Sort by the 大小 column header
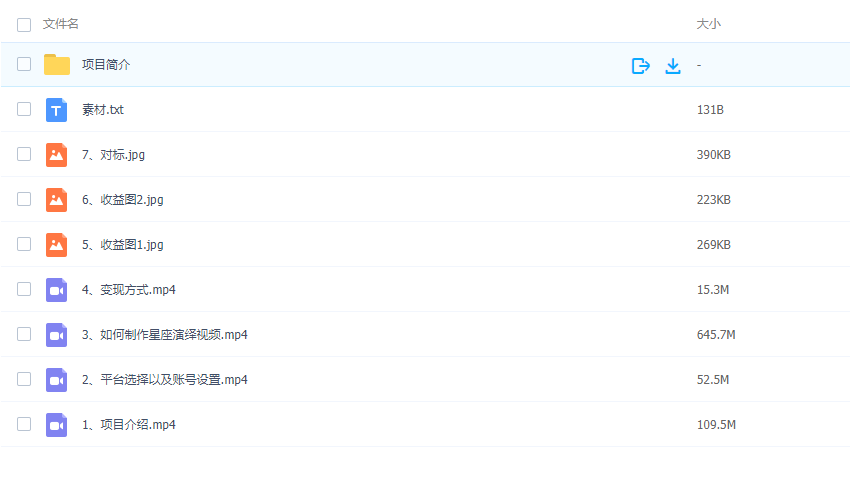This screenshot has height=479, width=850. tap(708, 24)
